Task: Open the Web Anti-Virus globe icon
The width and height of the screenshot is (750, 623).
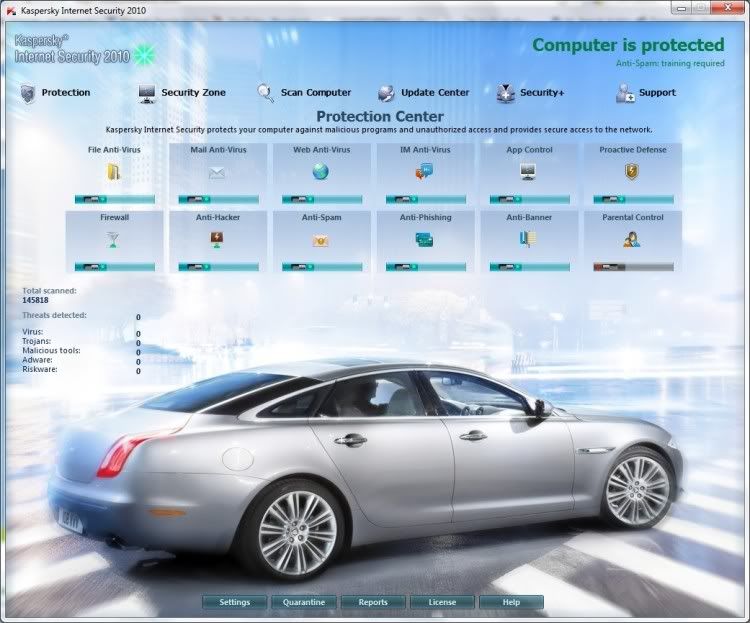Action: (320, 172)
